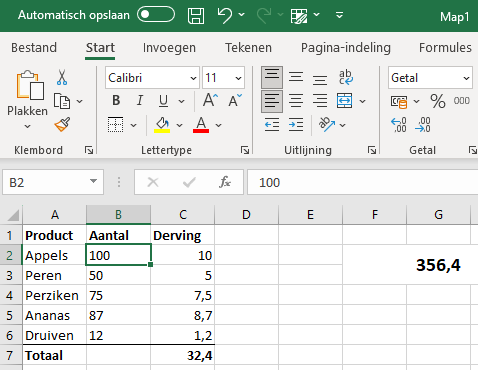
Task: Select column C header
Action: 183,215
